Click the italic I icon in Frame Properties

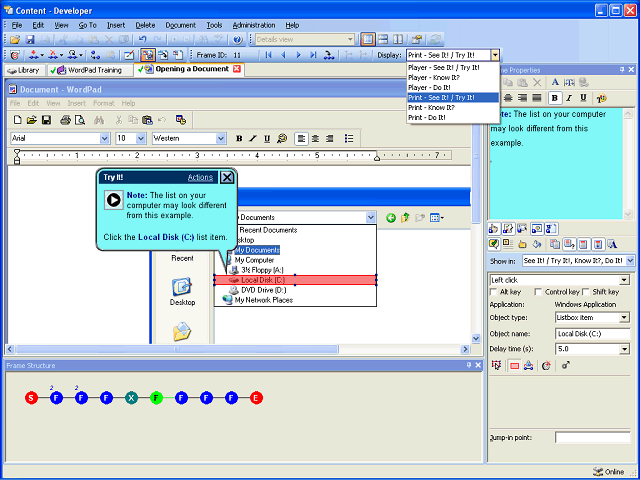coord(569,98)
